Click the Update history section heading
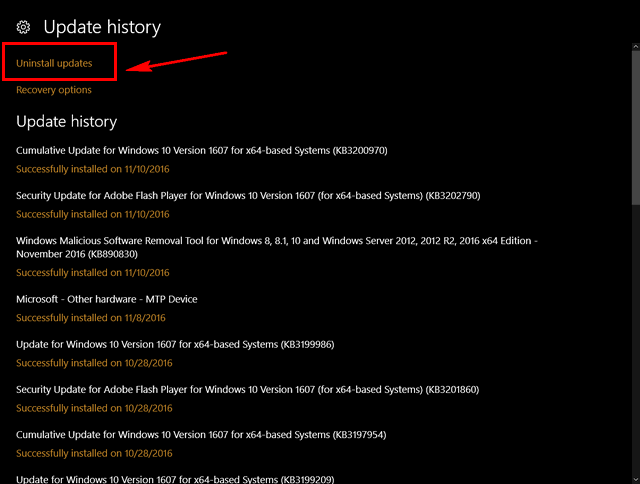This screenshot has height=484, width=640. coord(67,122)
